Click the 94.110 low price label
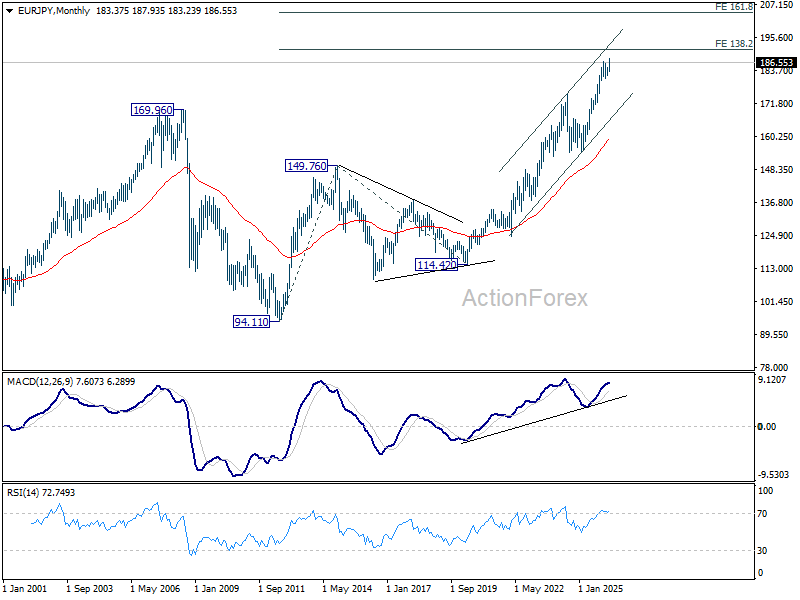 click(251, 322)
